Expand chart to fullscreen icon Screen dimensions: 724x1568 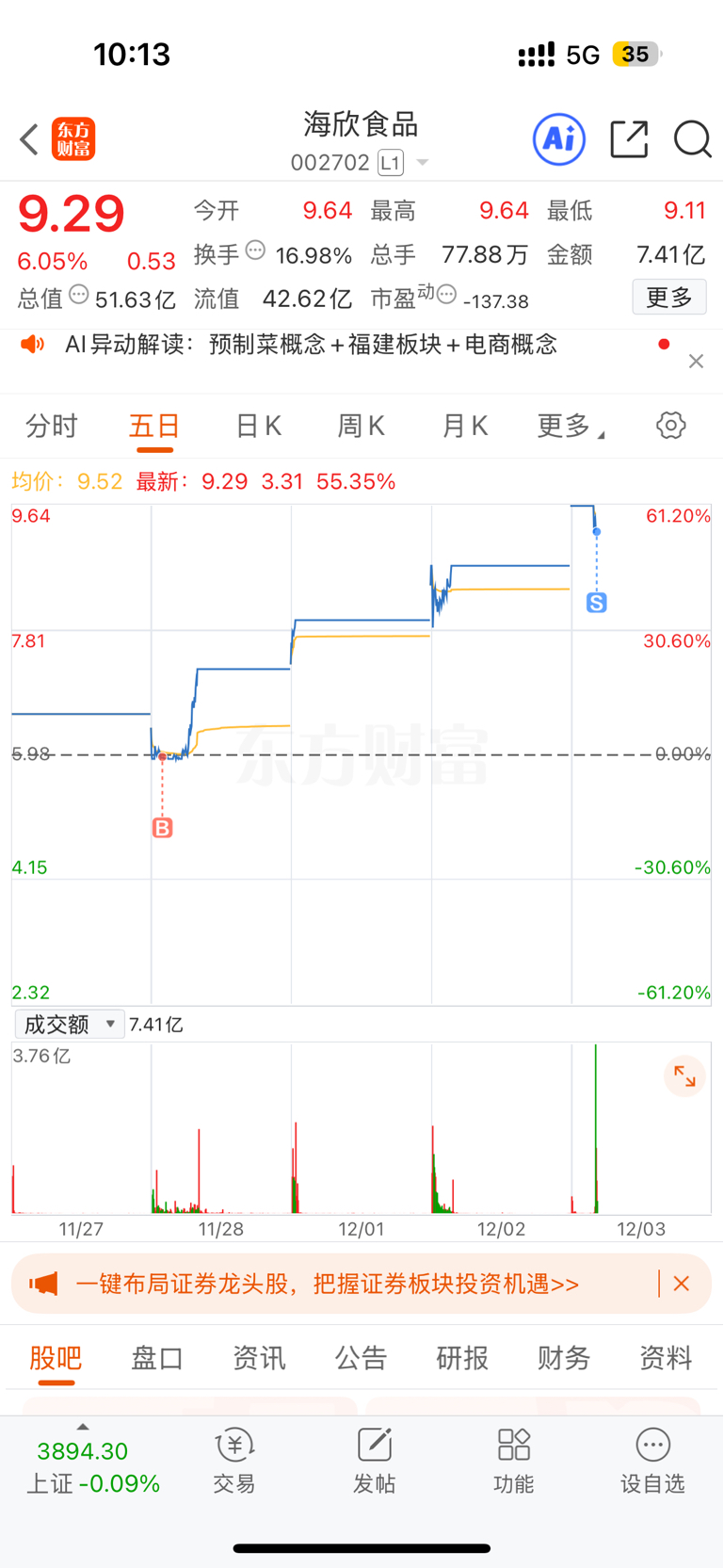pos(684,1076)
